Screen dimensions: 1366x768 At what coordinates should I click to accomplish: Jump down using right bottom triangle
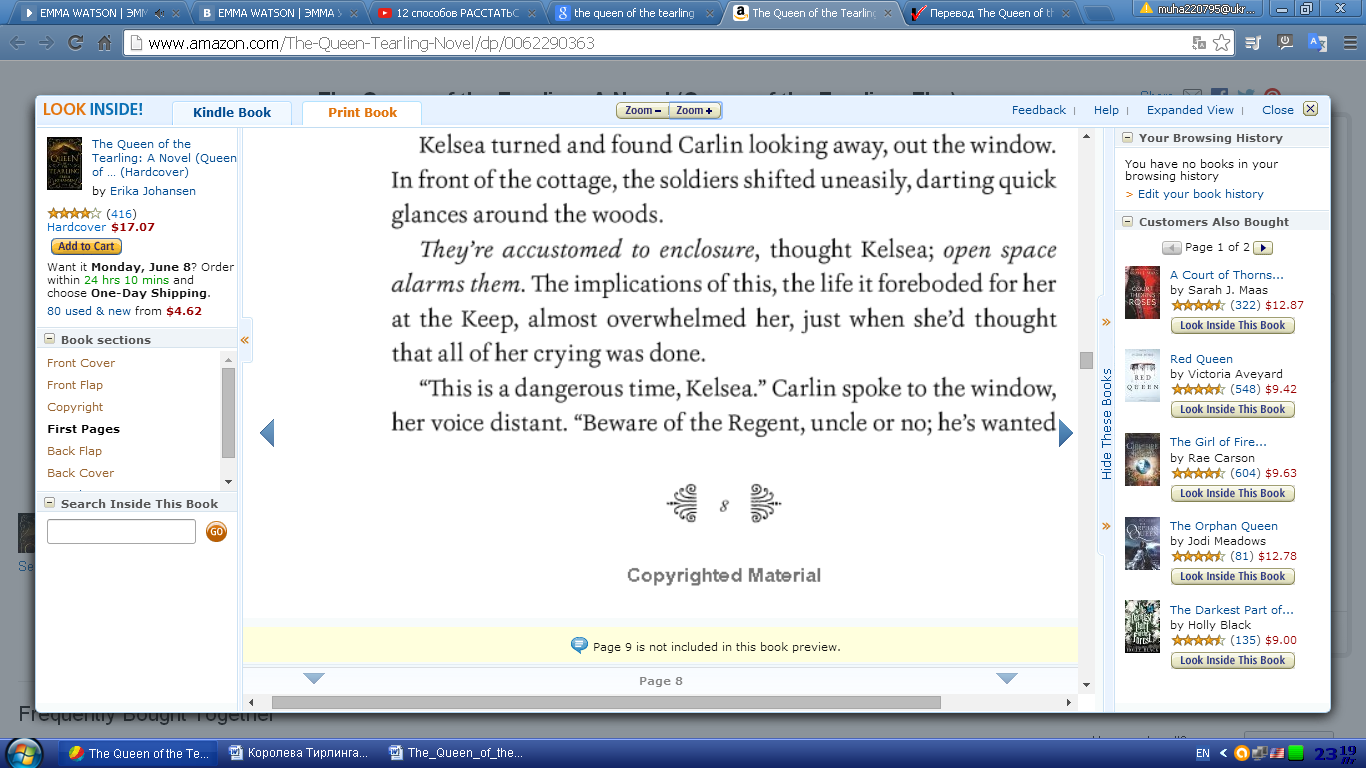tap(1007, 679)
